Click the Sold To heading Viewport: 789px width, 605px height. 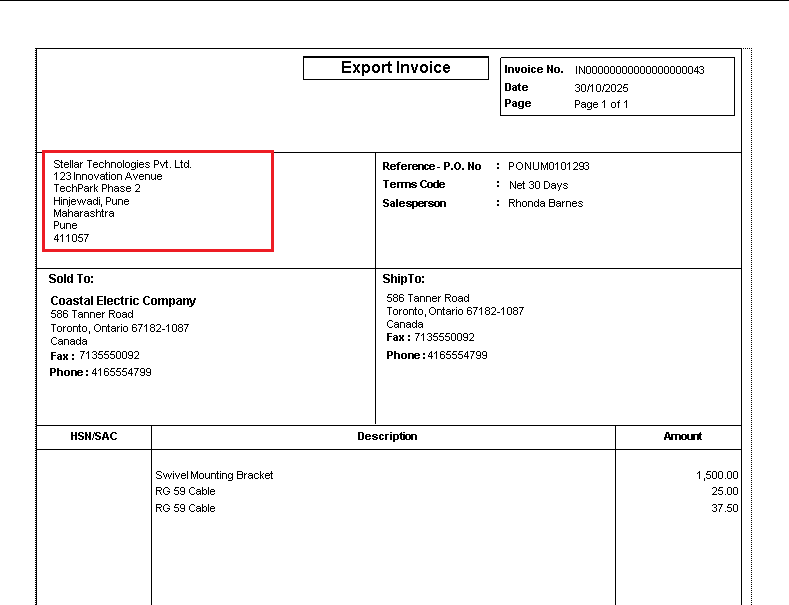(71, 279)
